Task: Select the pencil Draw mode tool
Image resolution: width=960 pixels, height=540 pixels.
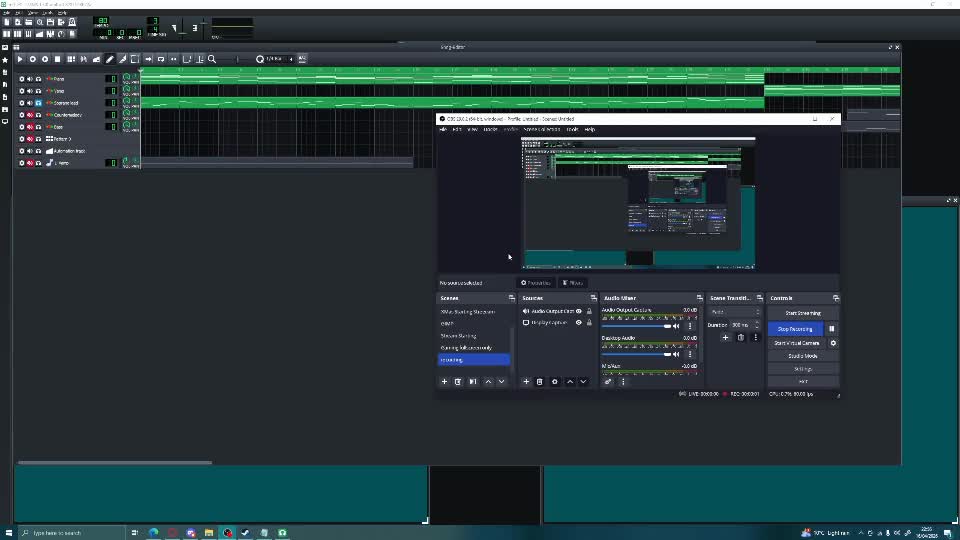Action: click(x=110, y=59)
